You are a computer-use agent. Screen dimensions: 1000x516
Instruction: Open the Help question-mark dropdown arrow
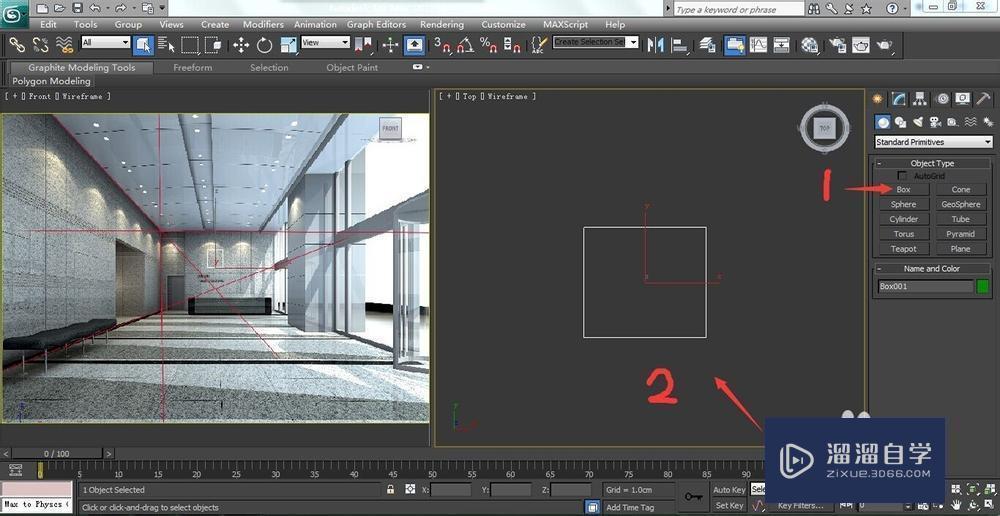pyautogui.click(x=904, y=9)
